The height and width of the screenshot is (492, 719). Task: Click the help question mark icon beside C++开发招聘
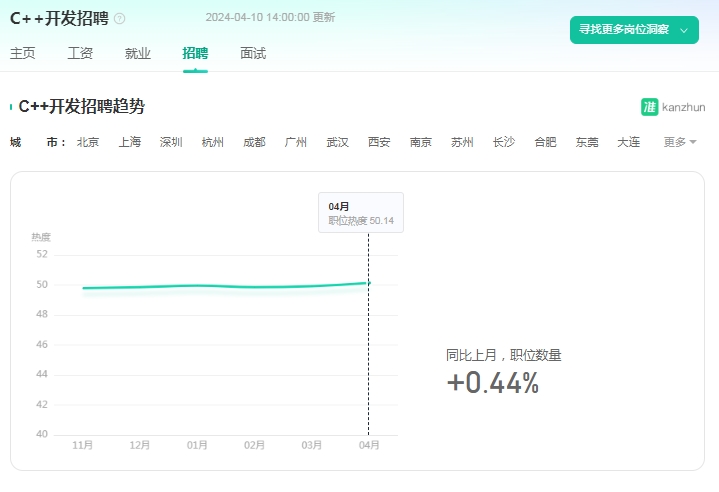click(x=119, y=19)
